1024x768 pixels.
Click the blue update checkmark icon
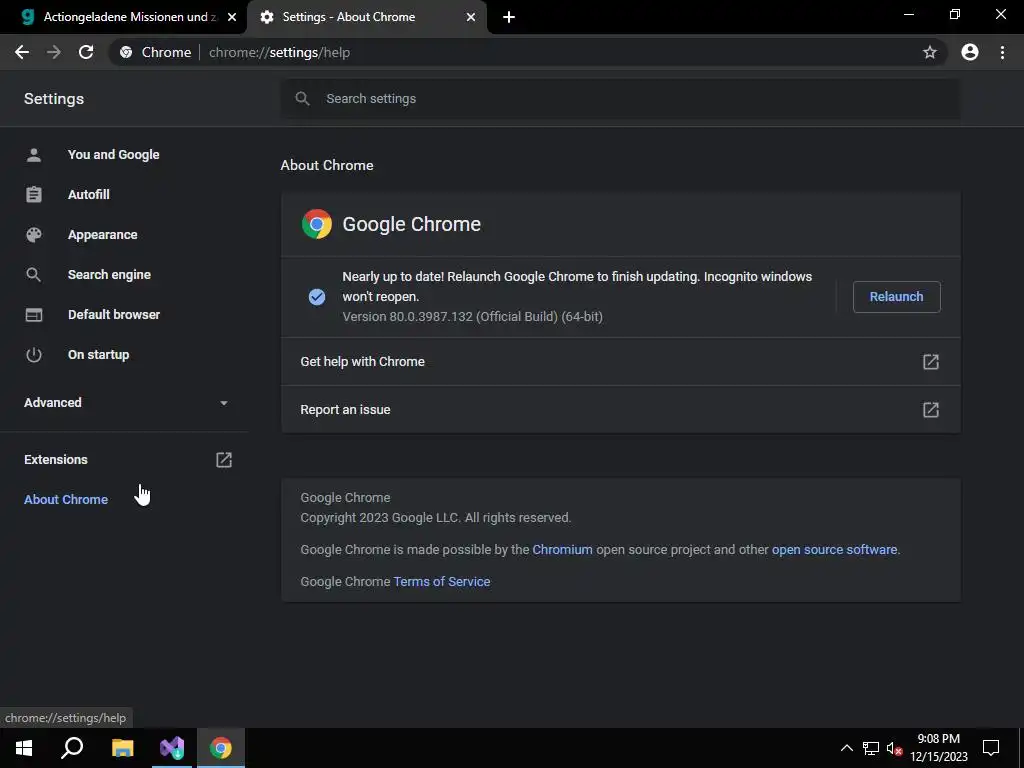point(317,297)
